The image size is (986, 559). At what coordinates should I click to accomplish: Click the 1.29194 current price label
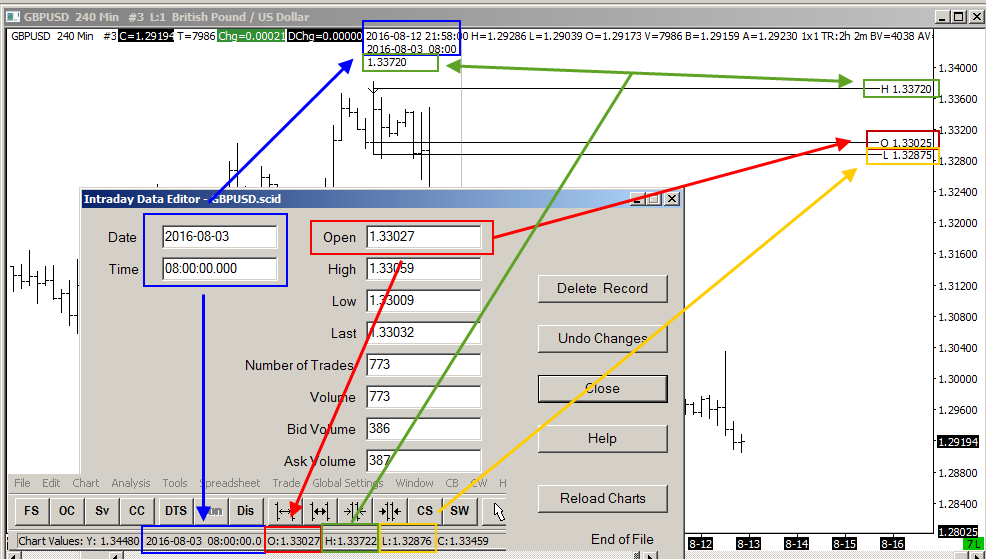(x=960, y=442)
